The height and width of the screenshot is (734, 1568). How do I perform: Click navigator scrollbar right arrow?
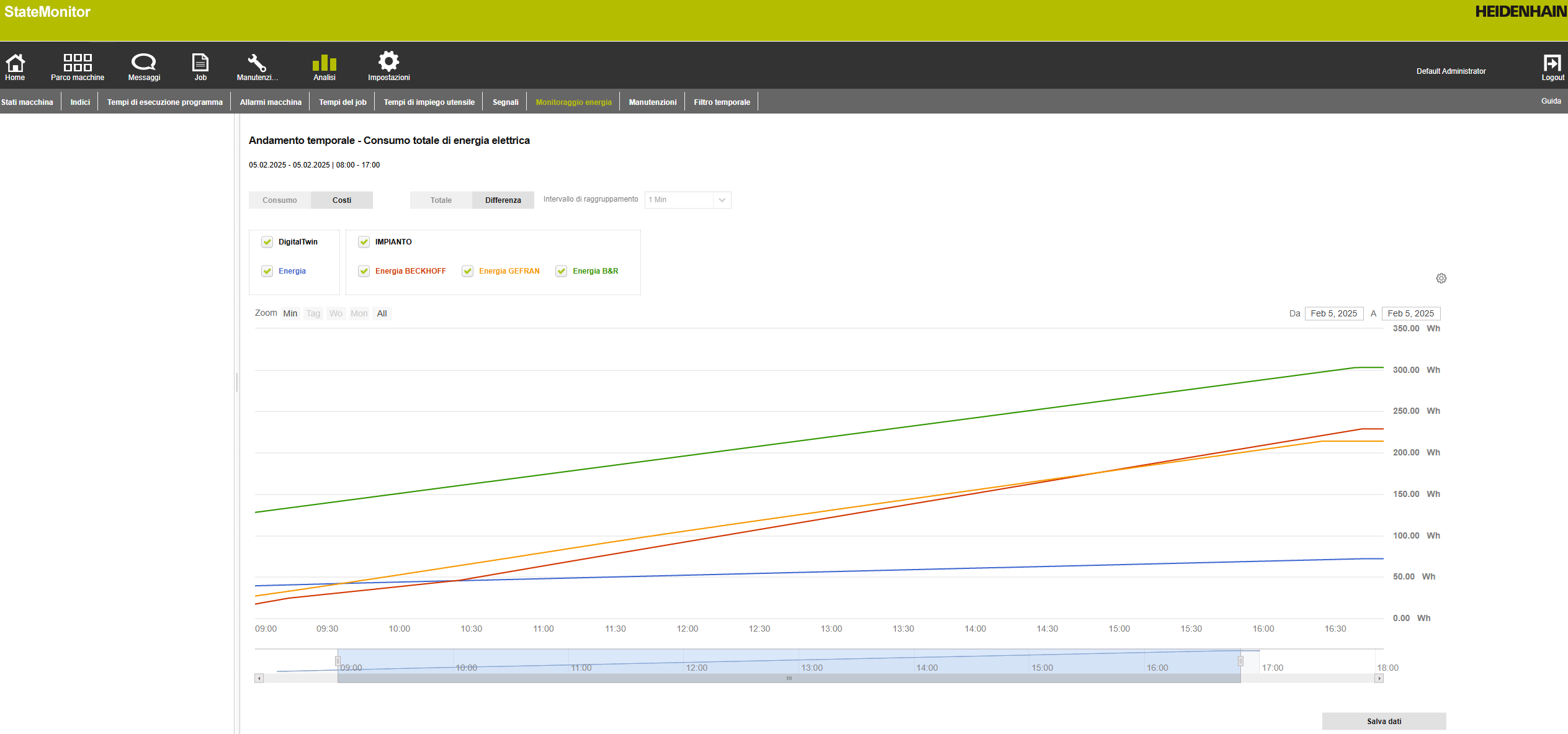point(1379,679)
